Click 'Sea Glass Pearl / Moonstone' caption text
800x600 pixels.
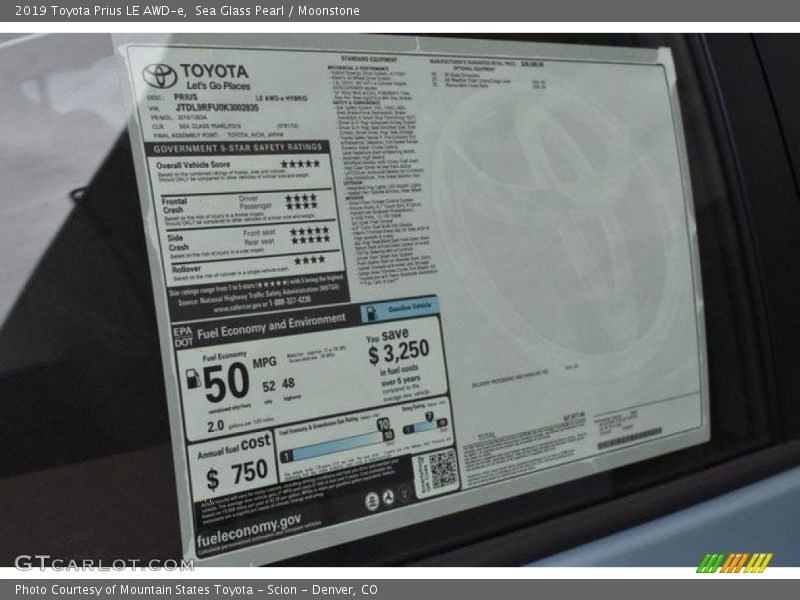point(277,11)
